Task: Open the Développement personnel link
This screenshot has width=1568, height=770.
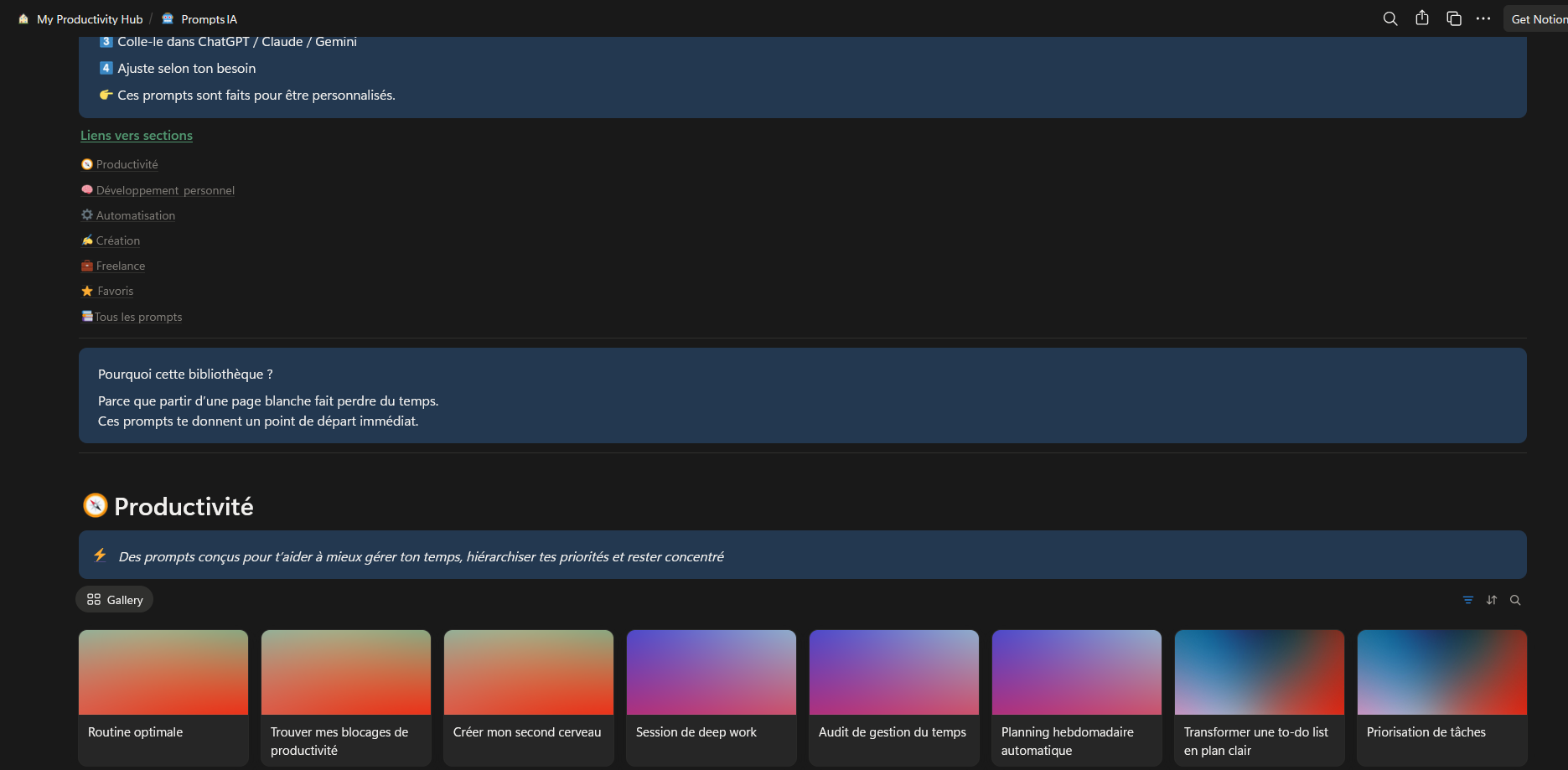Action: [x=165, y=191]
